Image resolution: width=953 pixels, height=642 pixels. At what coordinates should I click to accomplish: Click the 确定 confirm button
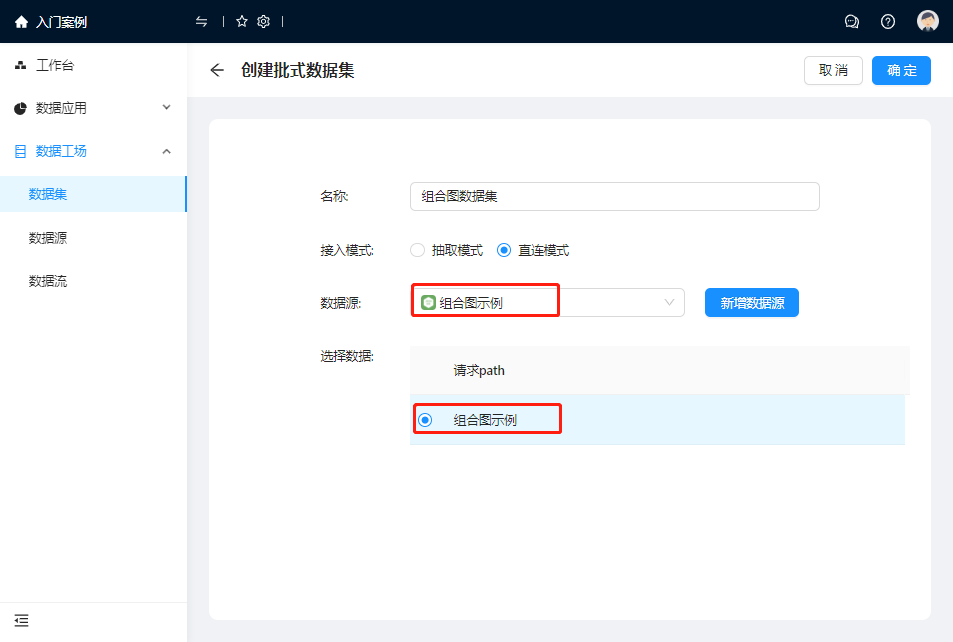click(x=901, y=70)
